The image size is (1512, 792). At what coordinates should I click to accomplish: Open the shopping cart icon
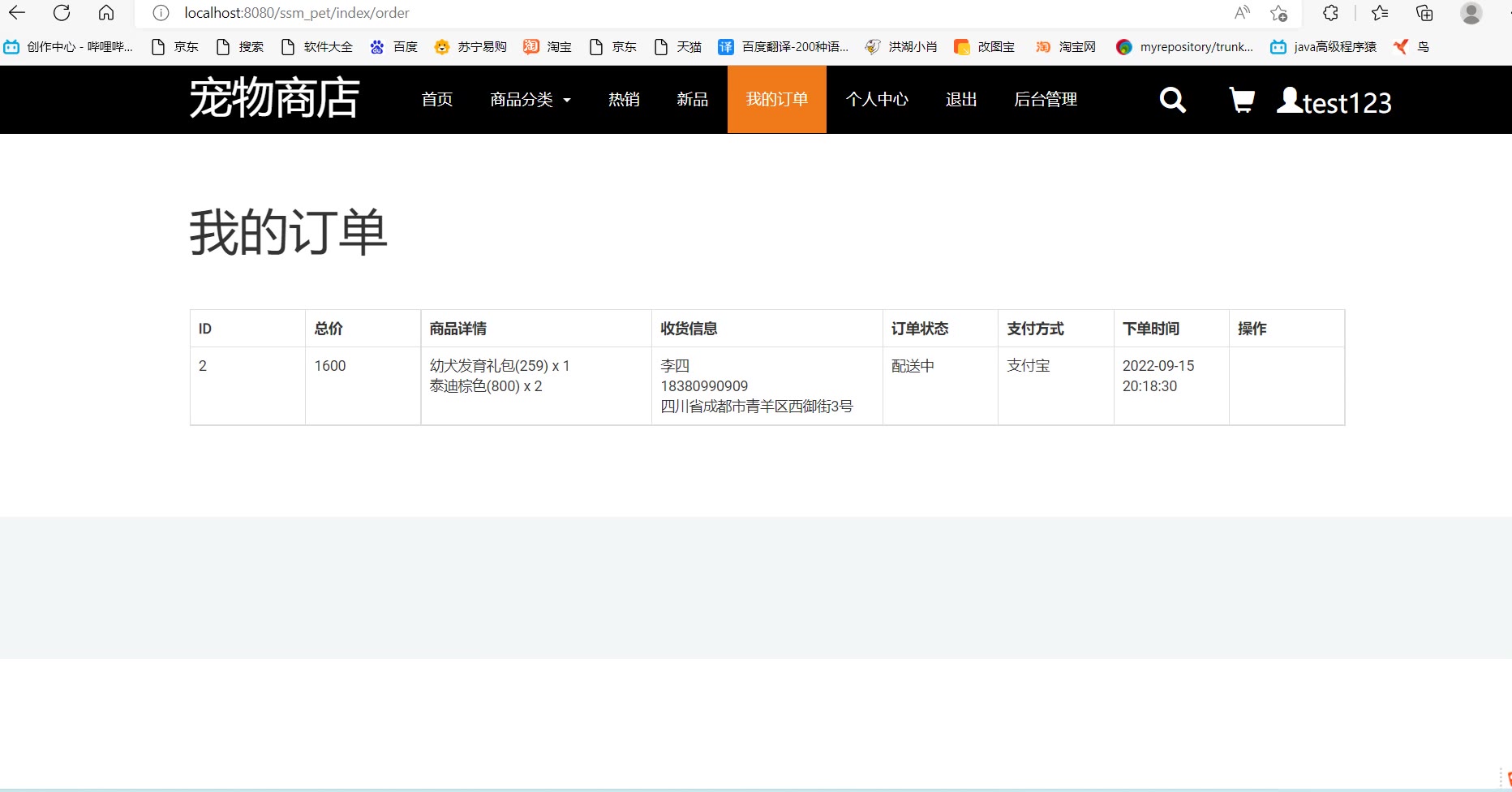pyautogui.click(x=1242, y=100)
